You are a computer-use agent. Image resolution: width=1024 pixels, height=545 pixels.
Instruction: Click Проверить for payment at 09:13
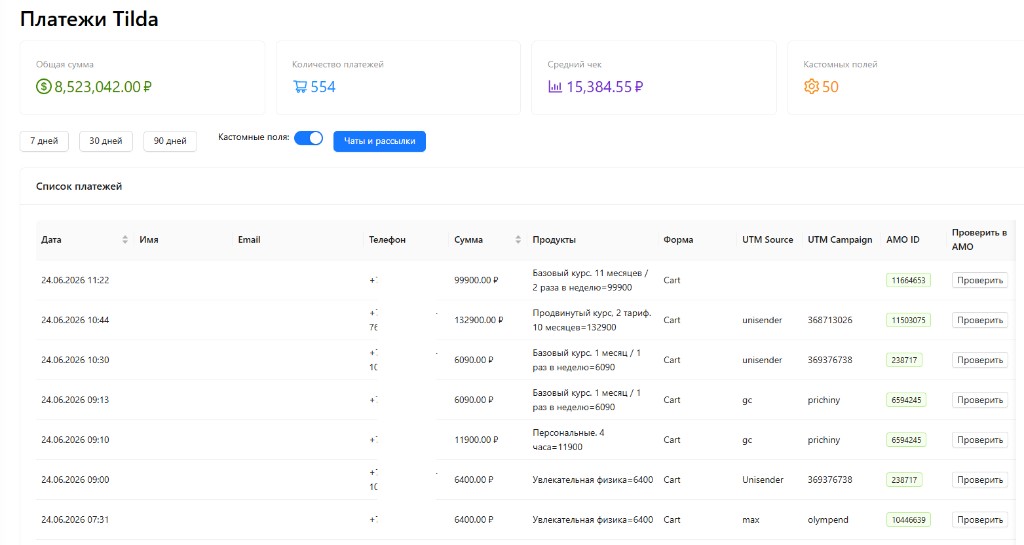pyautogui.click(x=980, y=399)
